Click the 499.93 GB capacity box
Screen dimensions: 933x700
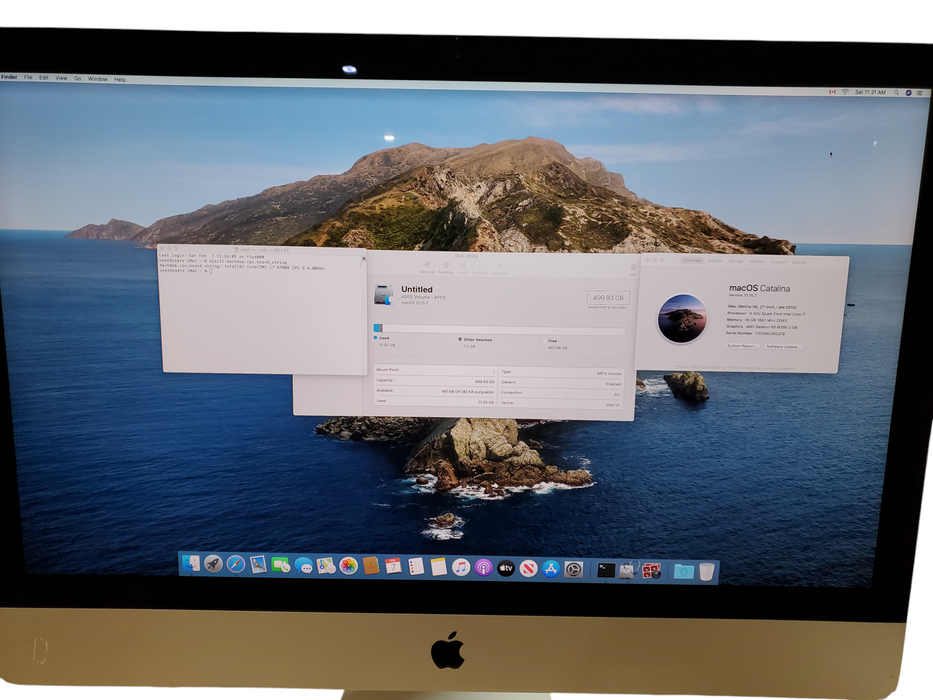click(608, 298)
